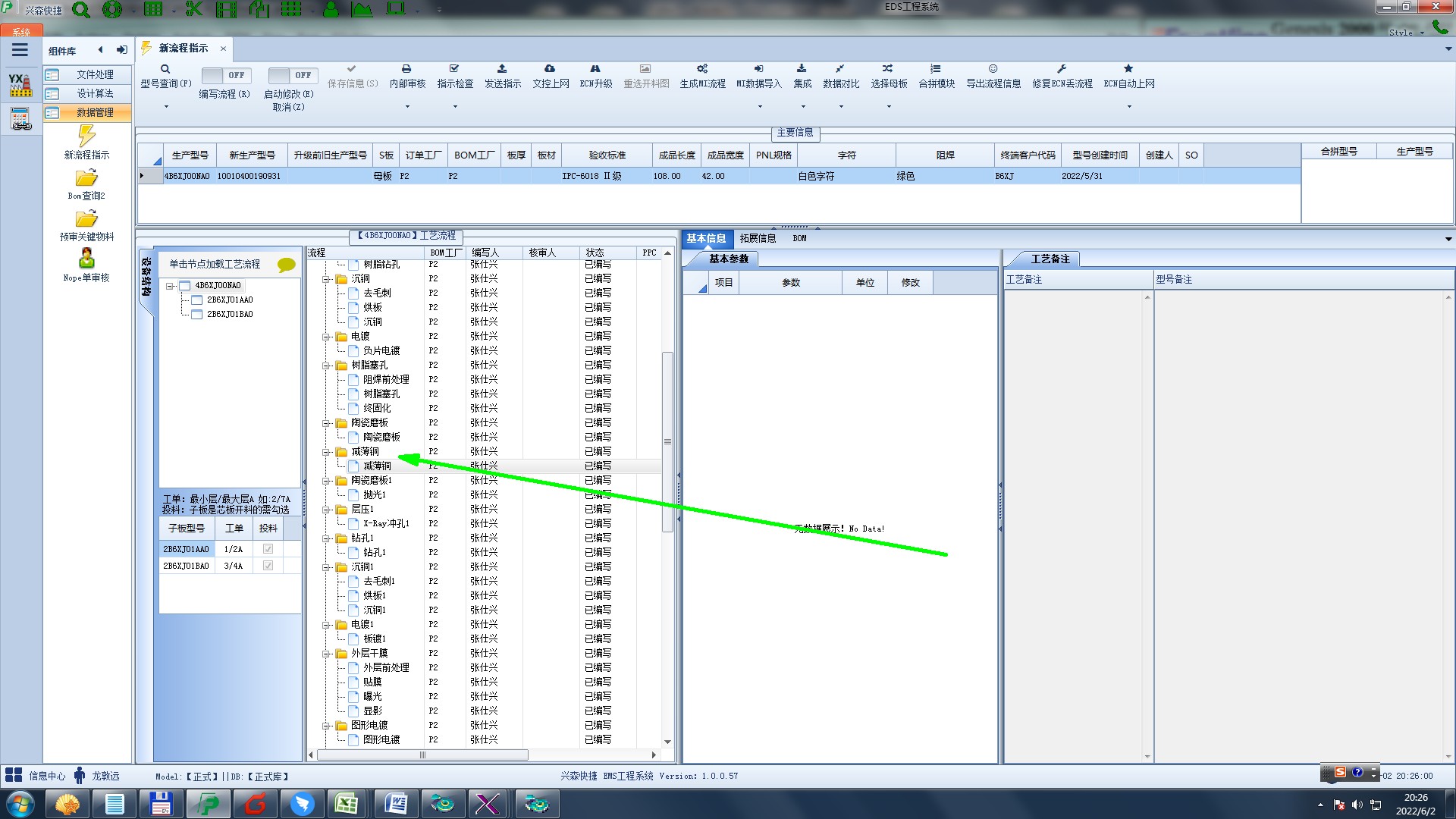
Task: Open the Bom查询2 folder icon
Action: [86, 178]
